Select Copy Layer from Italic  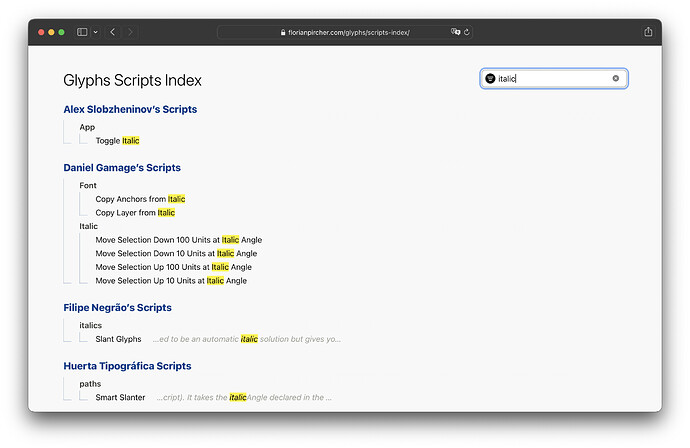[135, 213]
